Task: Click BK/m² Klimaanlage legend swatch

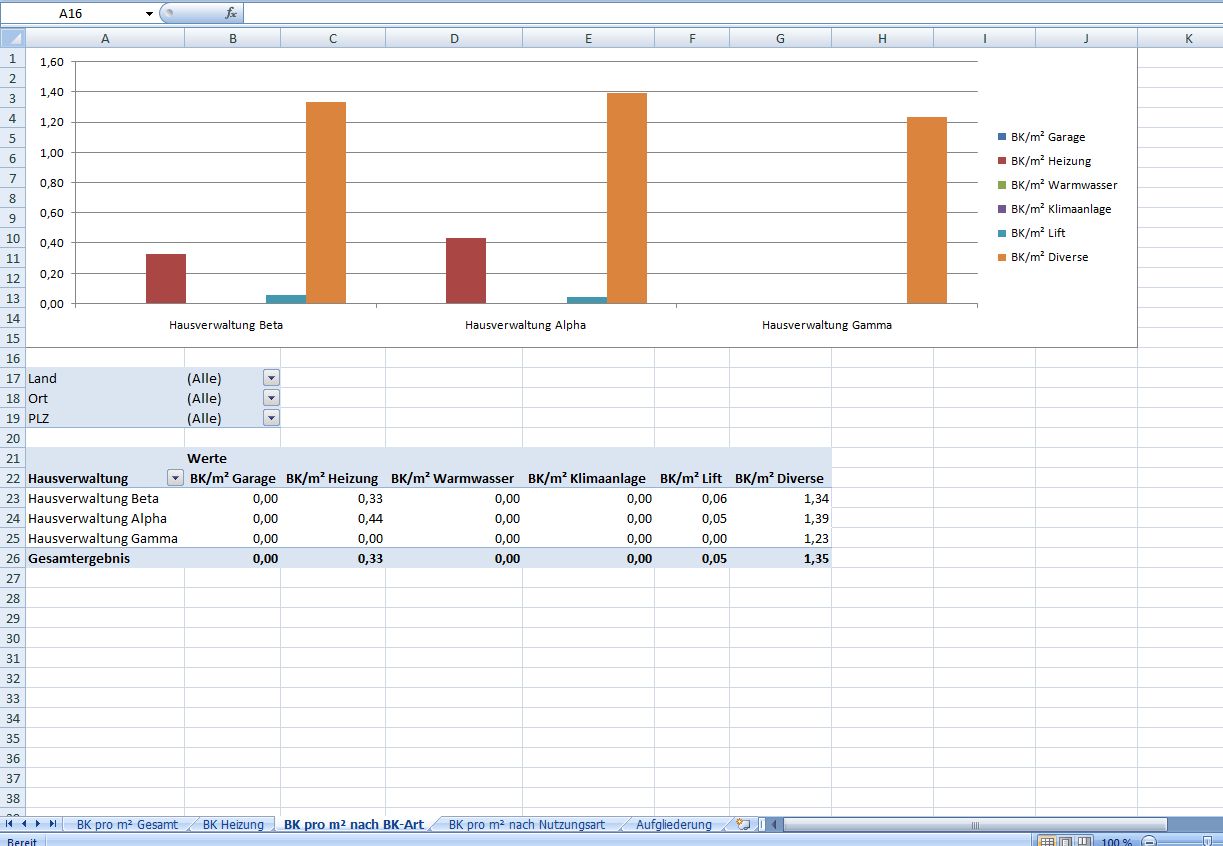Action: (1002, 209)
